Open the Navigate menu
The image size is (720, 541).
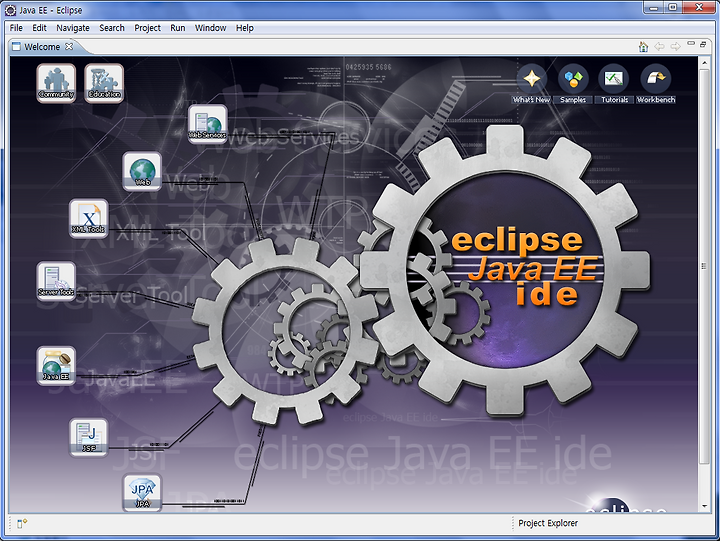point(73,28)
